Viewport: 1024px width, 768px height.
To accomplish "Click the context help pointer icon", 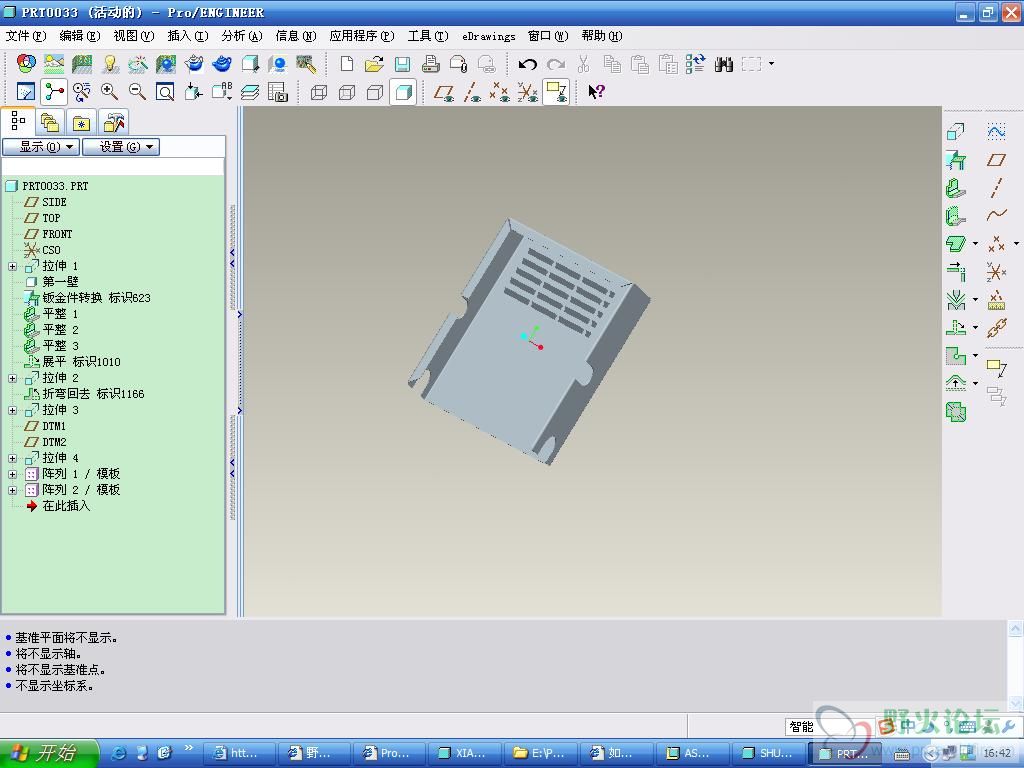I will pos(596,92).
